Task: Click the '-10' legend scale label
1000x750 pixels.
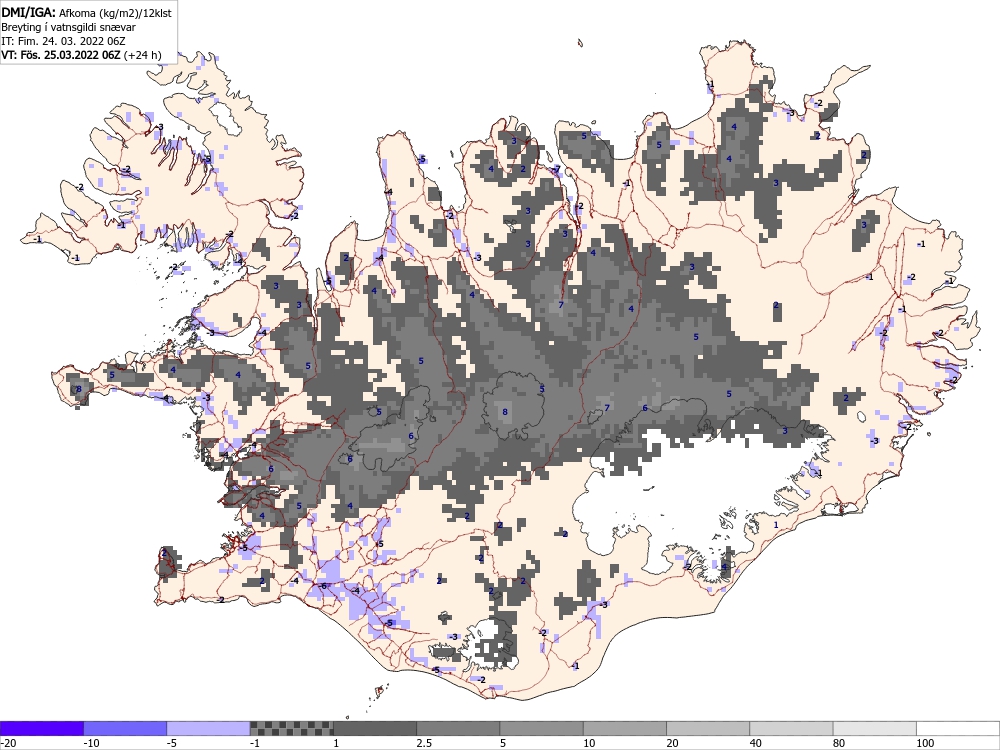Action: [91, 743]
